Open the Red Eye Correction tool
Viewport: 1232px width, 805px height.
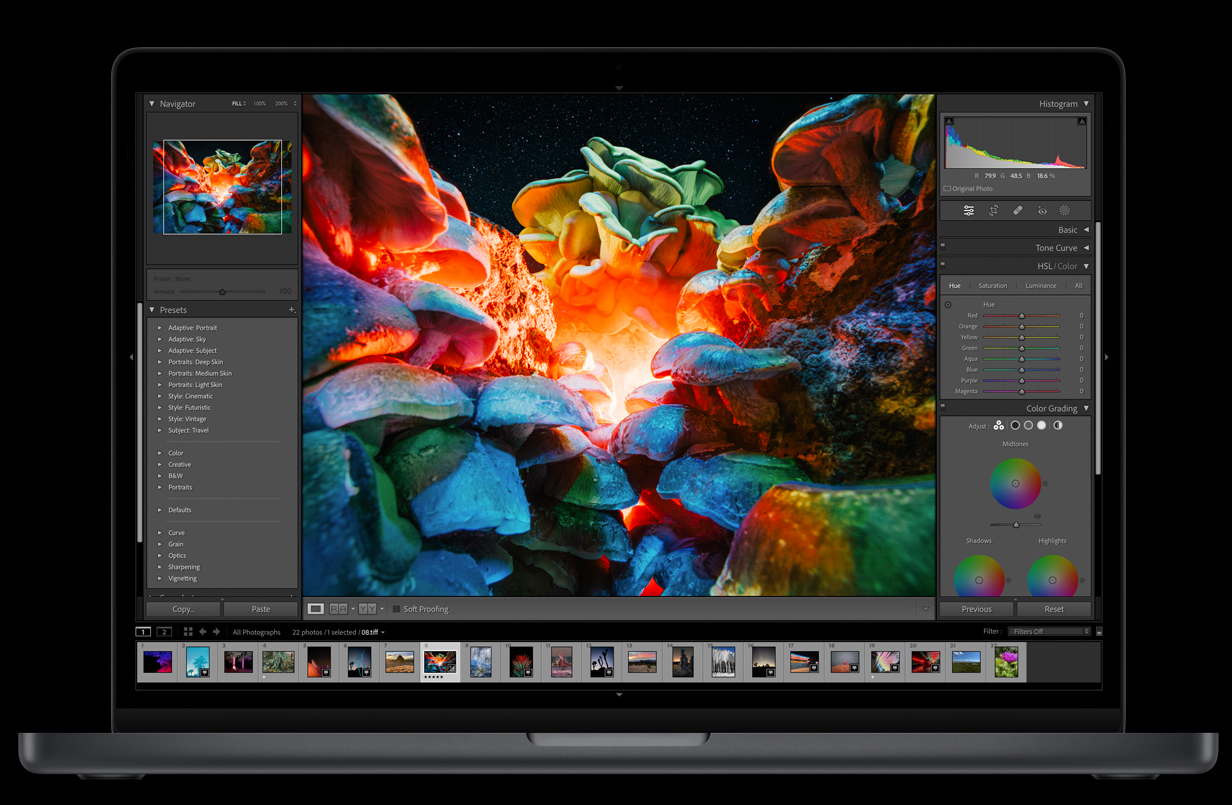tap(1041, 211)
